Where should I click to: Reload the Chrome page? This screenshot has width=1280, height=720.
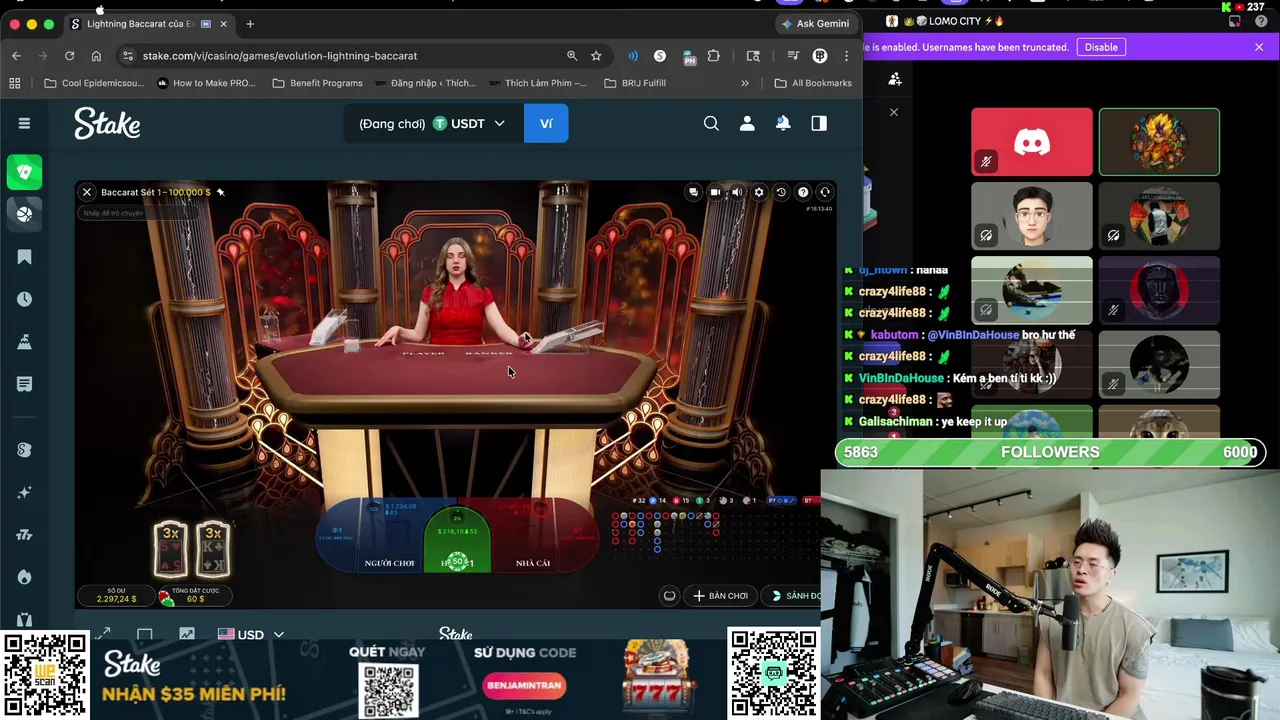pos(69,56)
